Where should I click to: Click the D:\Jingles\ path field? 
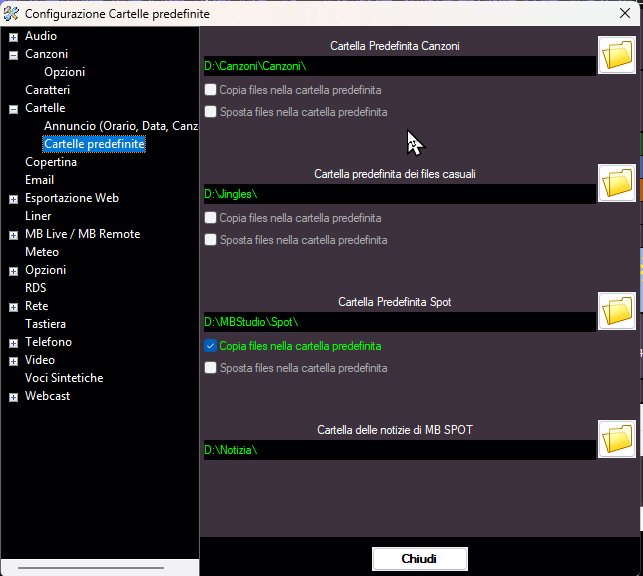(397, 194)
